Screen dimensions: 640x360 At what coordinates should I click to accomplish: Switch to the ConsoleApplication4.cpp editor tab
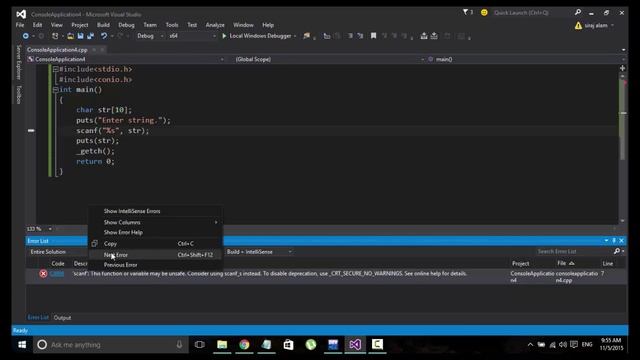pos(57,50)
